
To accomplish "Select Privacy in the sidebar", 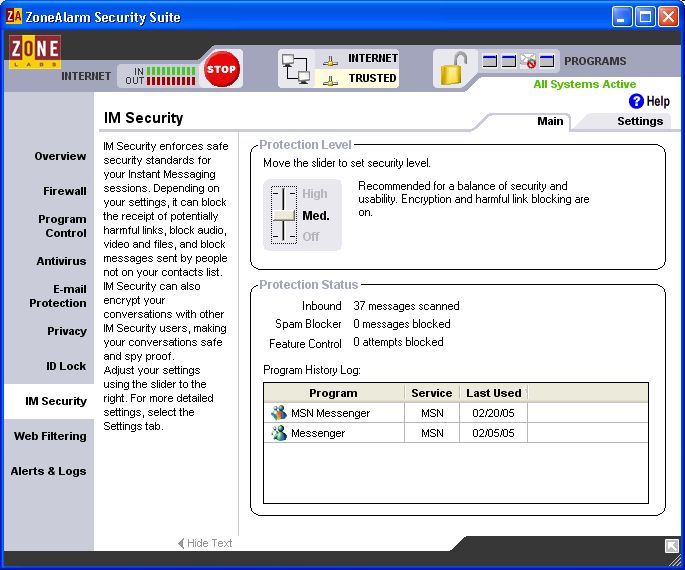I will click(x=67, y=331).
